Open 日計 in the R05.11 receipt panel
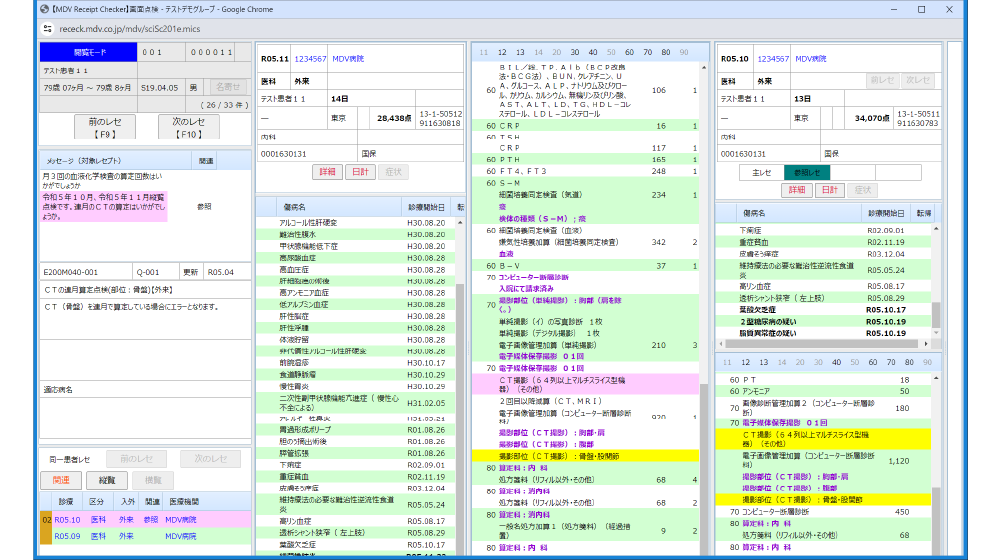 click(x=360, y=172)
